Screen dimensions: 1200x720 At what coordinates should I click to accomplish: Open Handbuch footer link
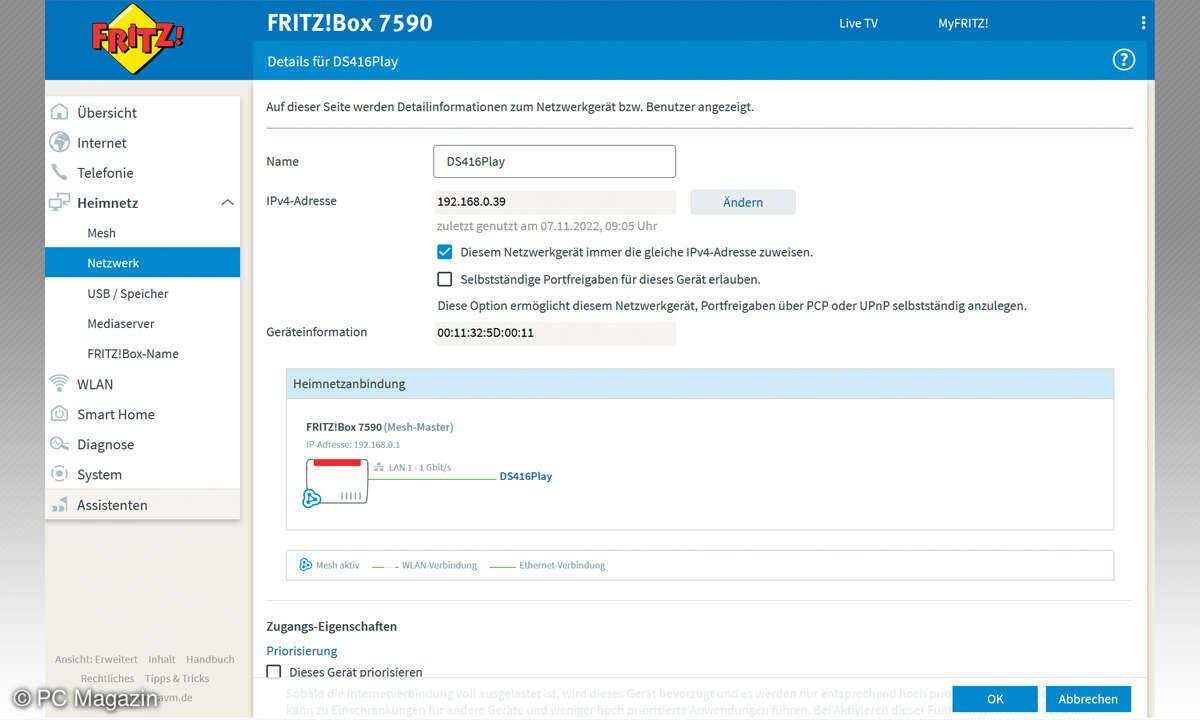[x=210, y=659]
